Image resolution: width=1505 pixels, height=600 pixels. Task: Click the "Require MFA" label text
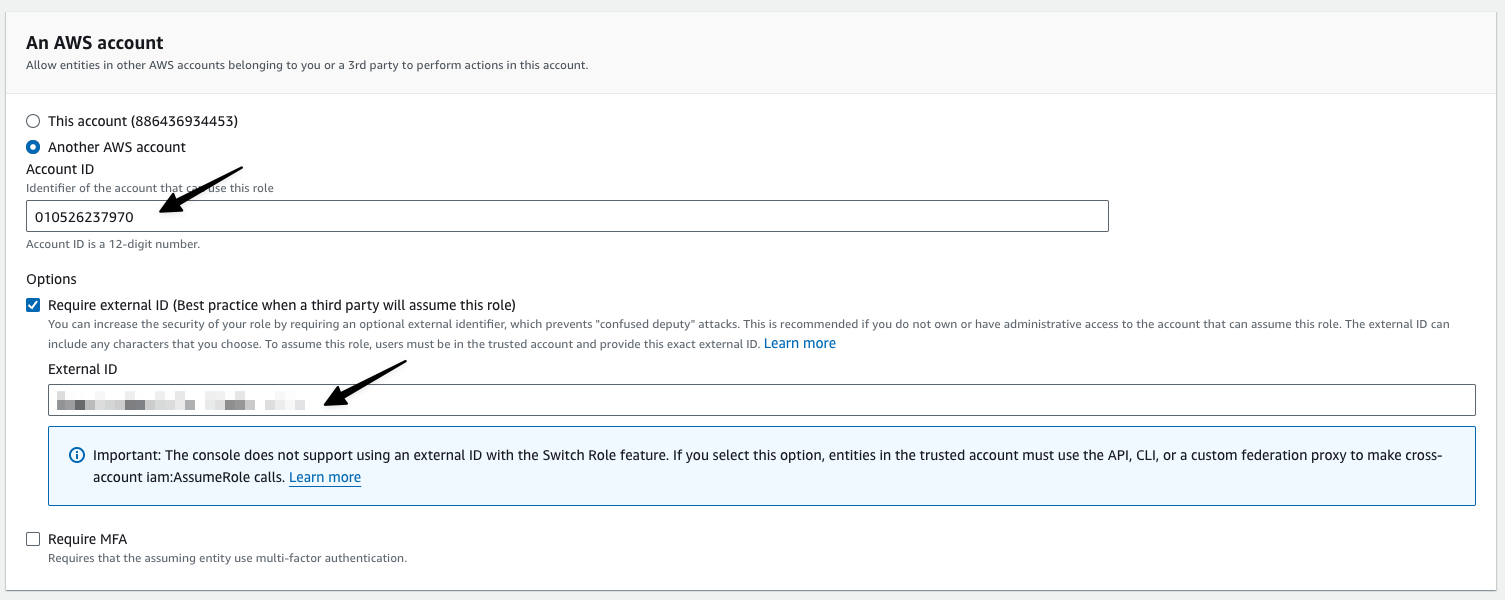(87, 539)
